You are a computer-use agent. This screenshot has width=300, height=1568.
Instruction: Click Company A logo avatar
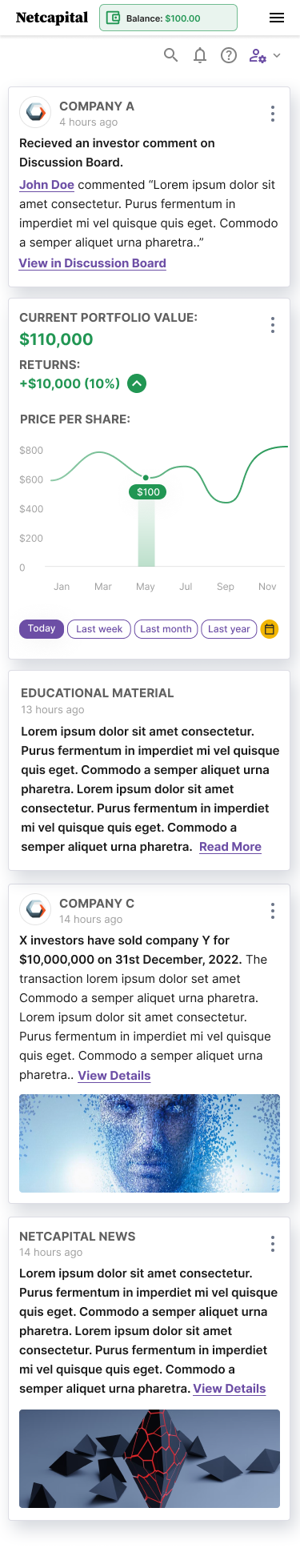(x=35, y=113)
